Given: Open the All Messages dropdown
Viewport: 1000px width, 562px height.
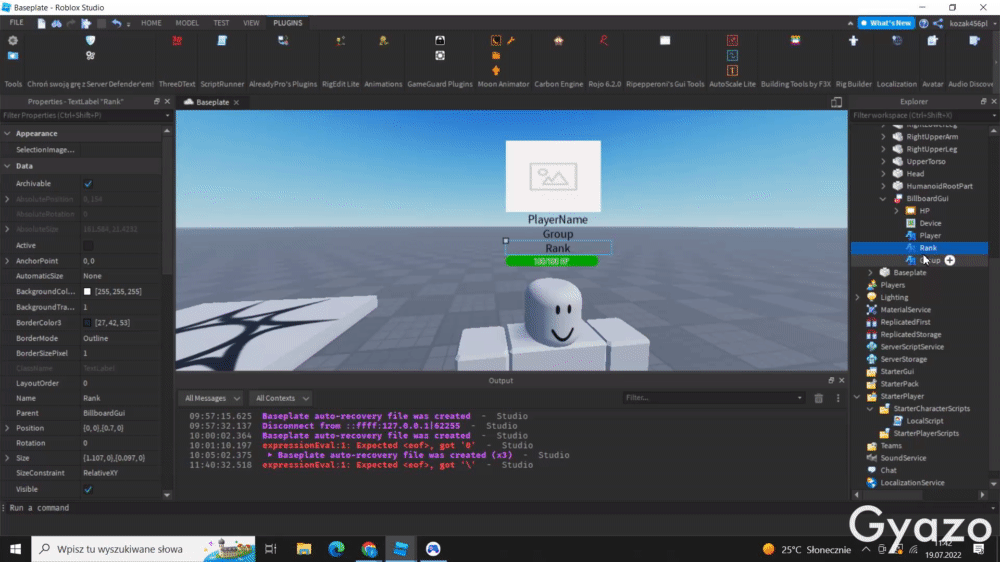Looking at the screenshot, I should click(x=211, y=398).
